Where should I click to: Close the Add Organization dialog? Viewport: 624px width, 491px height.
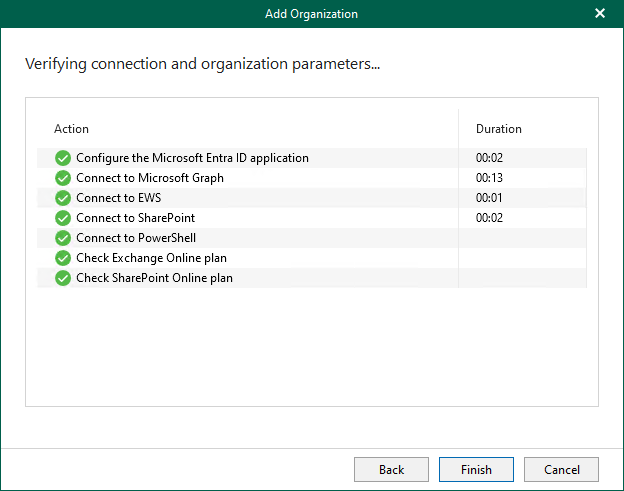tap(600, 14)
